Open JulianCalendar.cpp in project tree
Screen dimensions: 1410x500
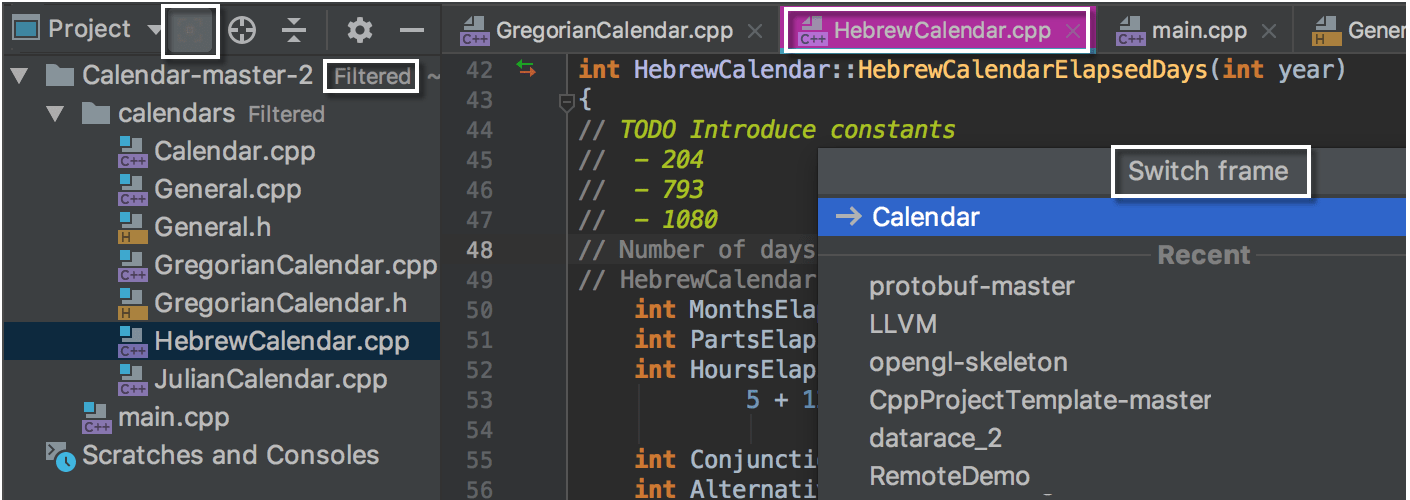(270, 380)
